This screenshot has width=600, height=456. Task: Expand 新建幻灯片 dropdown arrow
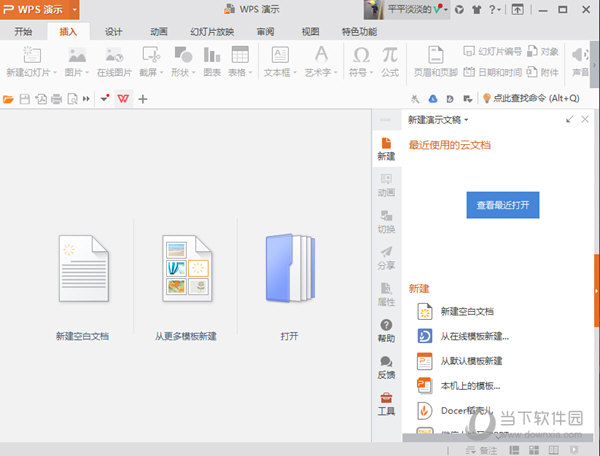coord(55,72)
